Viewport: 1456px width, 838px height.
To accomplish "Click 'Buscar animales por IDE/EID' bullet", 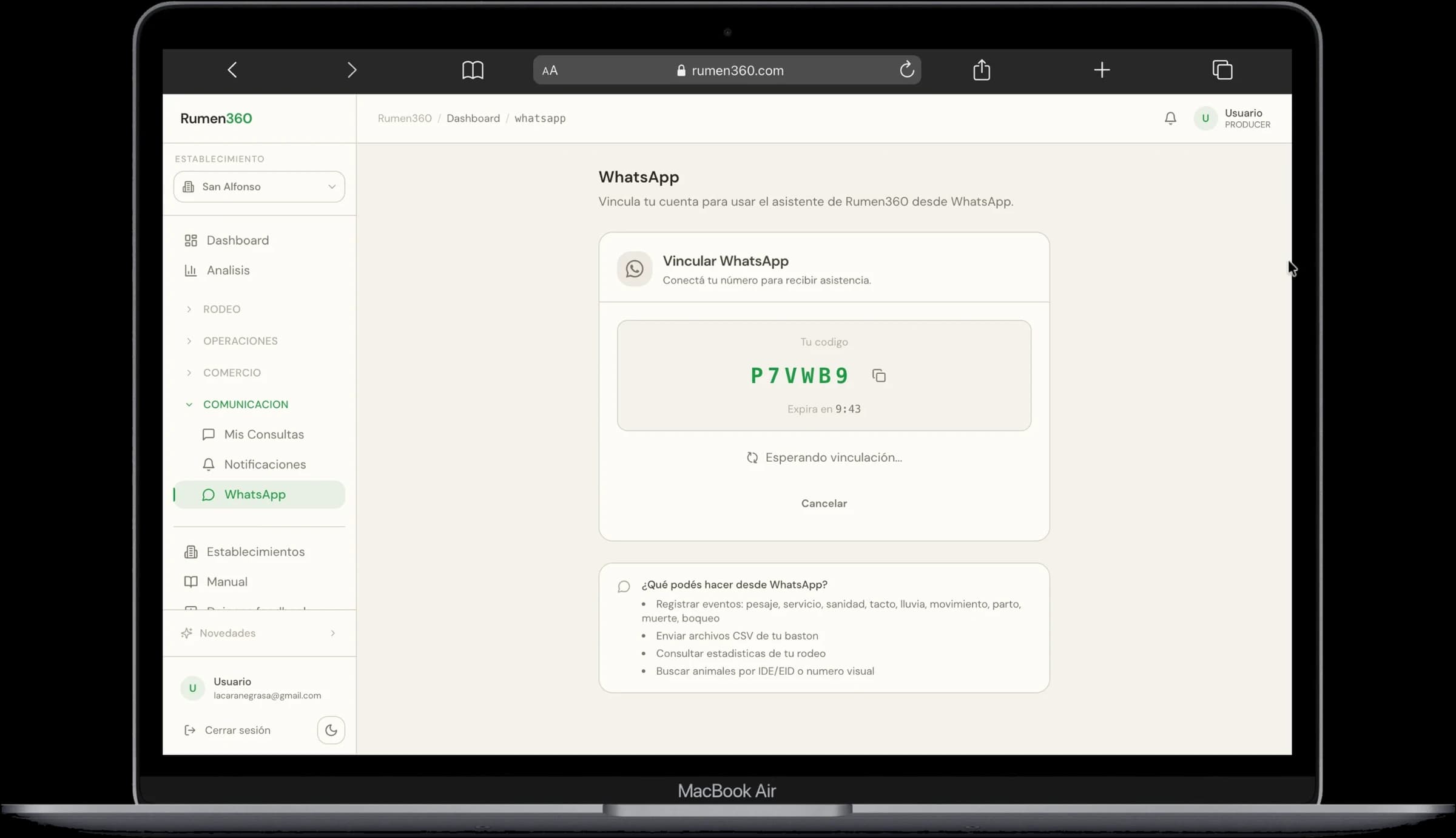I will (x=765, y=671).
